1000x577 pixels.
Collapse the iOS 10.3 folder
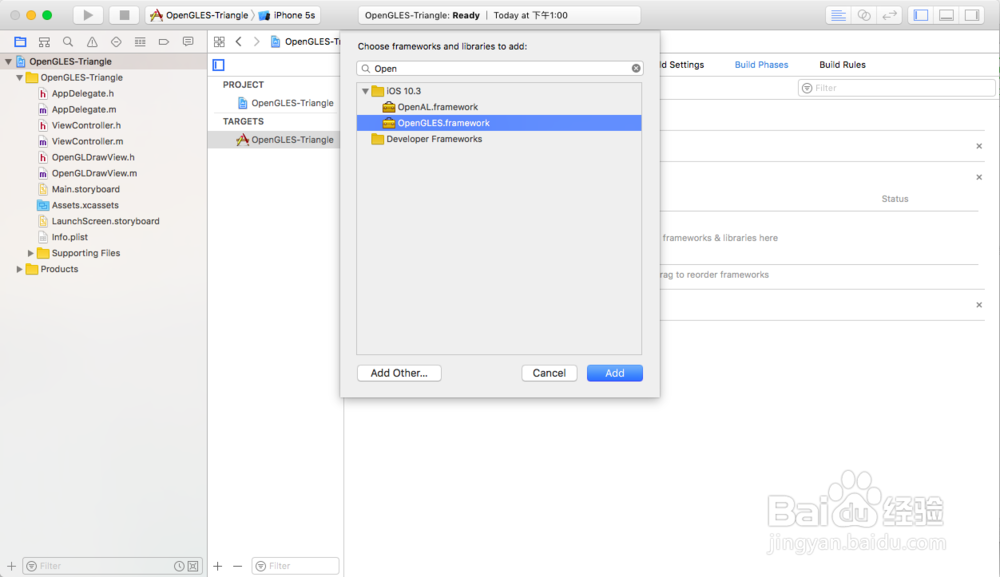[365, 91]
